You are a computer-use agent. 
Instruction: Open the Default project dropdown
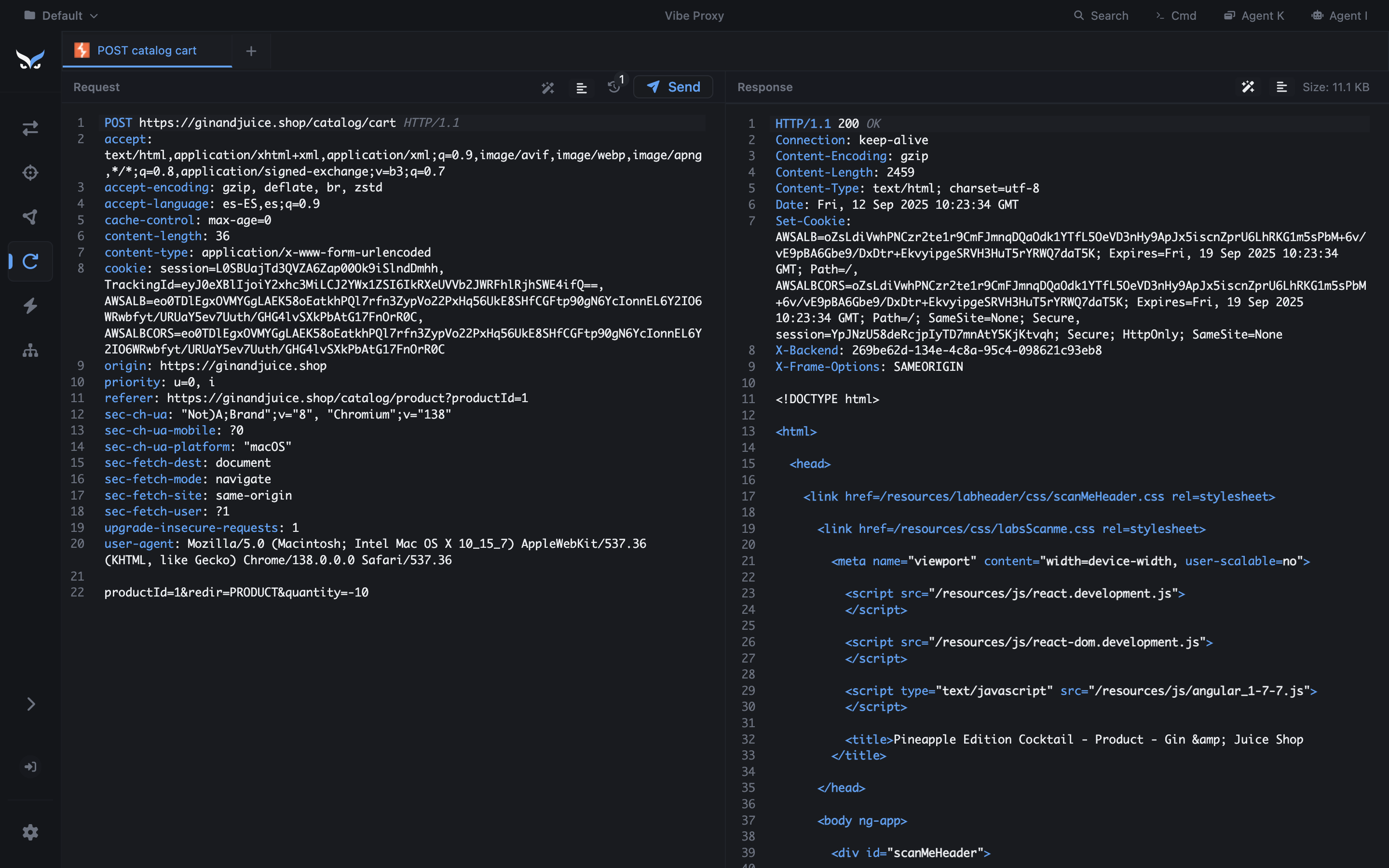click(61, 15)
